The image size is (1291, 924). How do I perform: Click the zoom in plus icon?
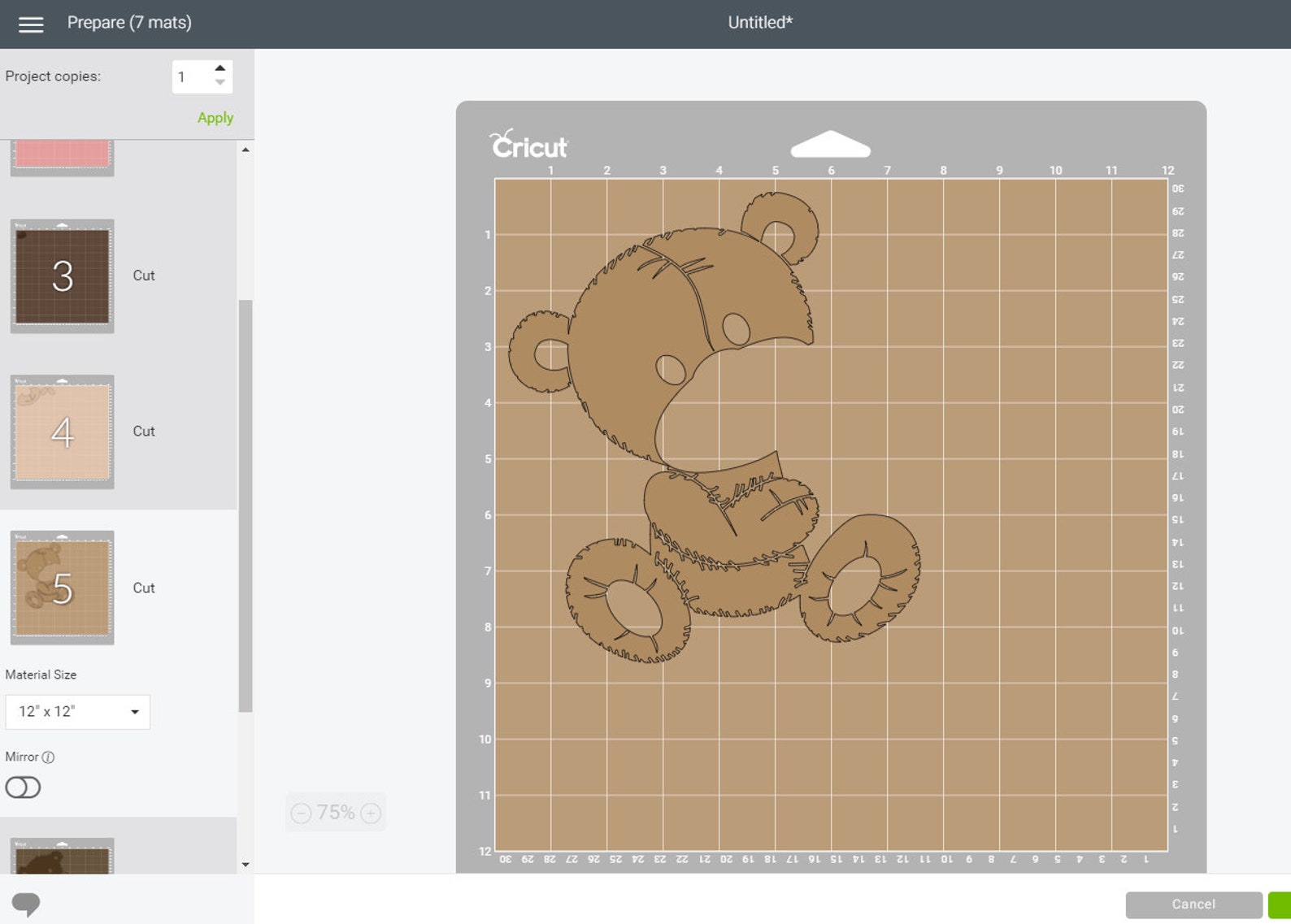pyautogui.click(x=371, y=813)
